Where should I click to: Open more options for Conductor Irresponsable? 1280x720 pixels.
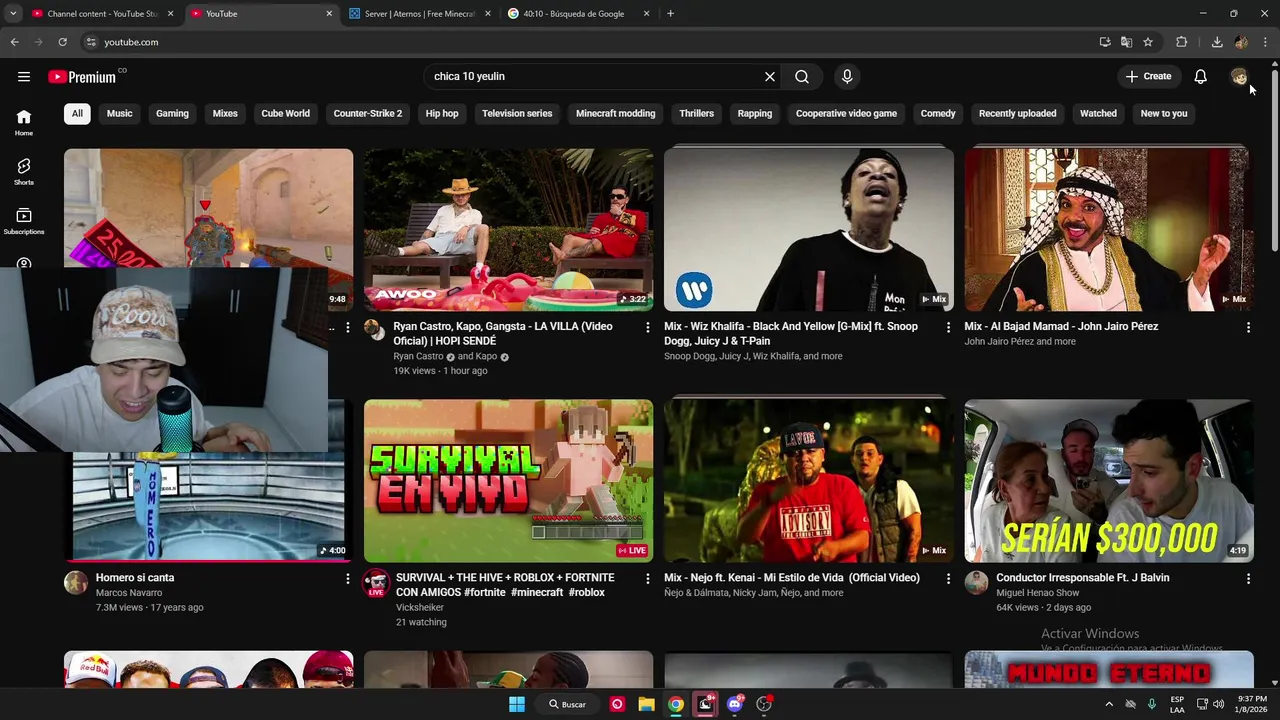pyautogui.click(x=1248, y=578)
